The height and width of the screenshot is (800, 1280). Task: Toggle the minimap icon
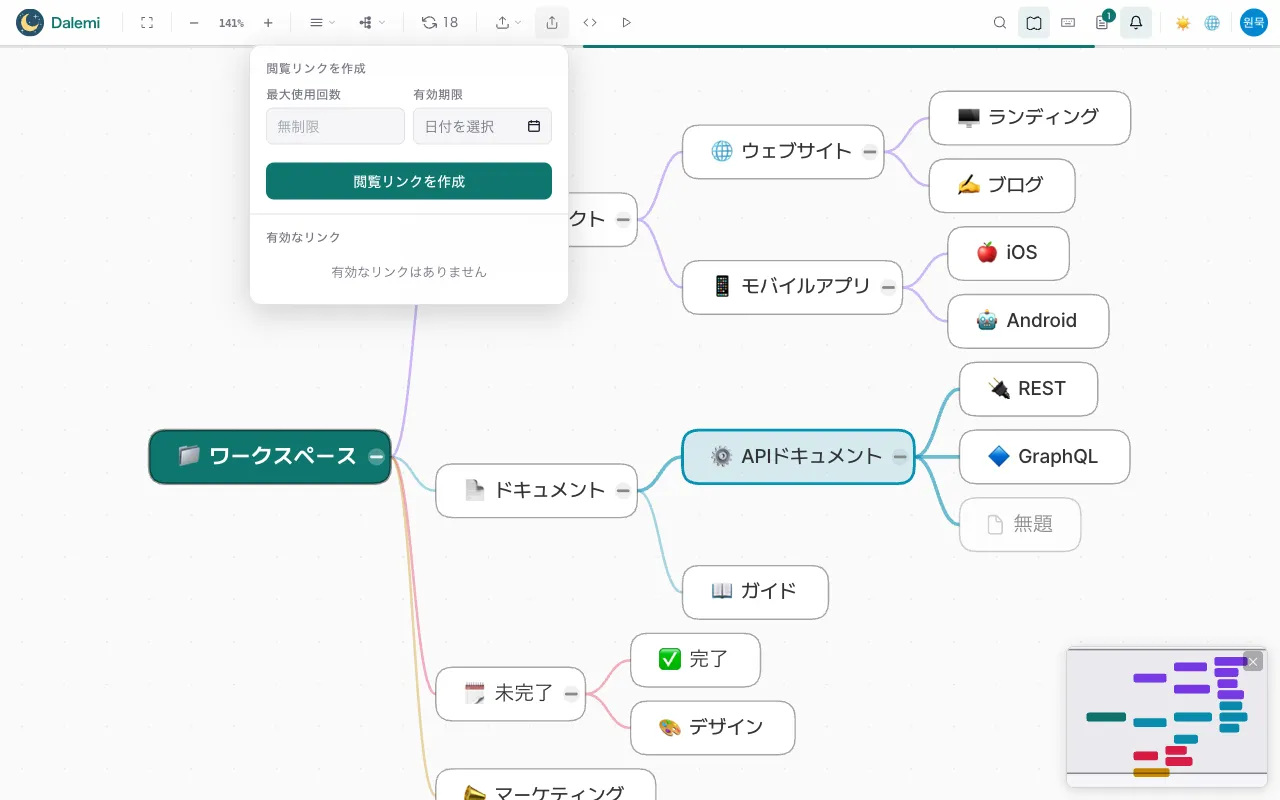point(1034,22)
